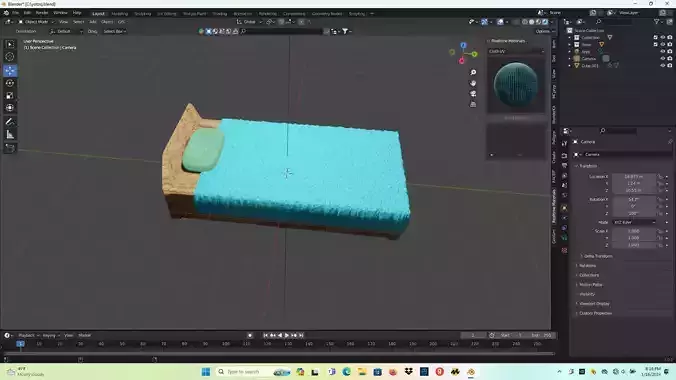Open the timeline Marker menu
Image resolution: width=676 pixels, height=380 pixels.
click(x=84, y=335)
